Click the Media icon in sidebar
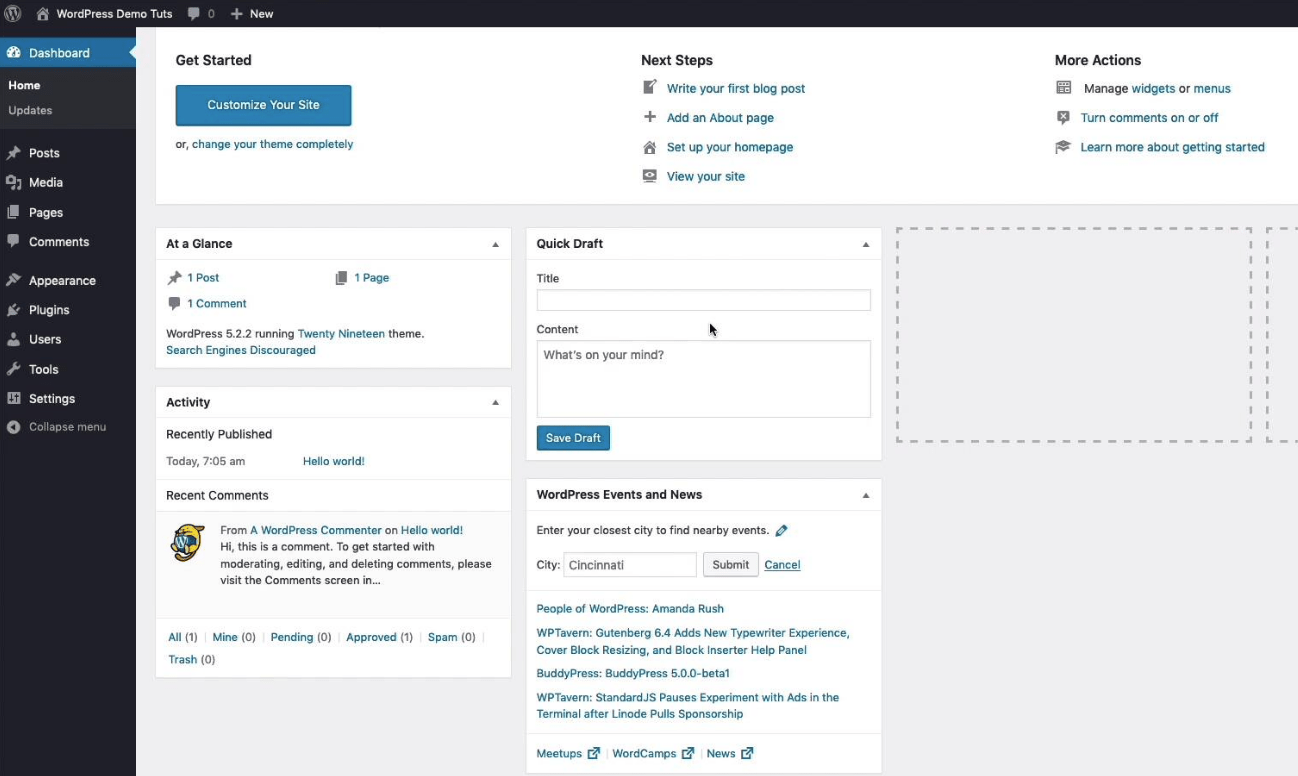The image size is (1298, 776). pos(14,183)
